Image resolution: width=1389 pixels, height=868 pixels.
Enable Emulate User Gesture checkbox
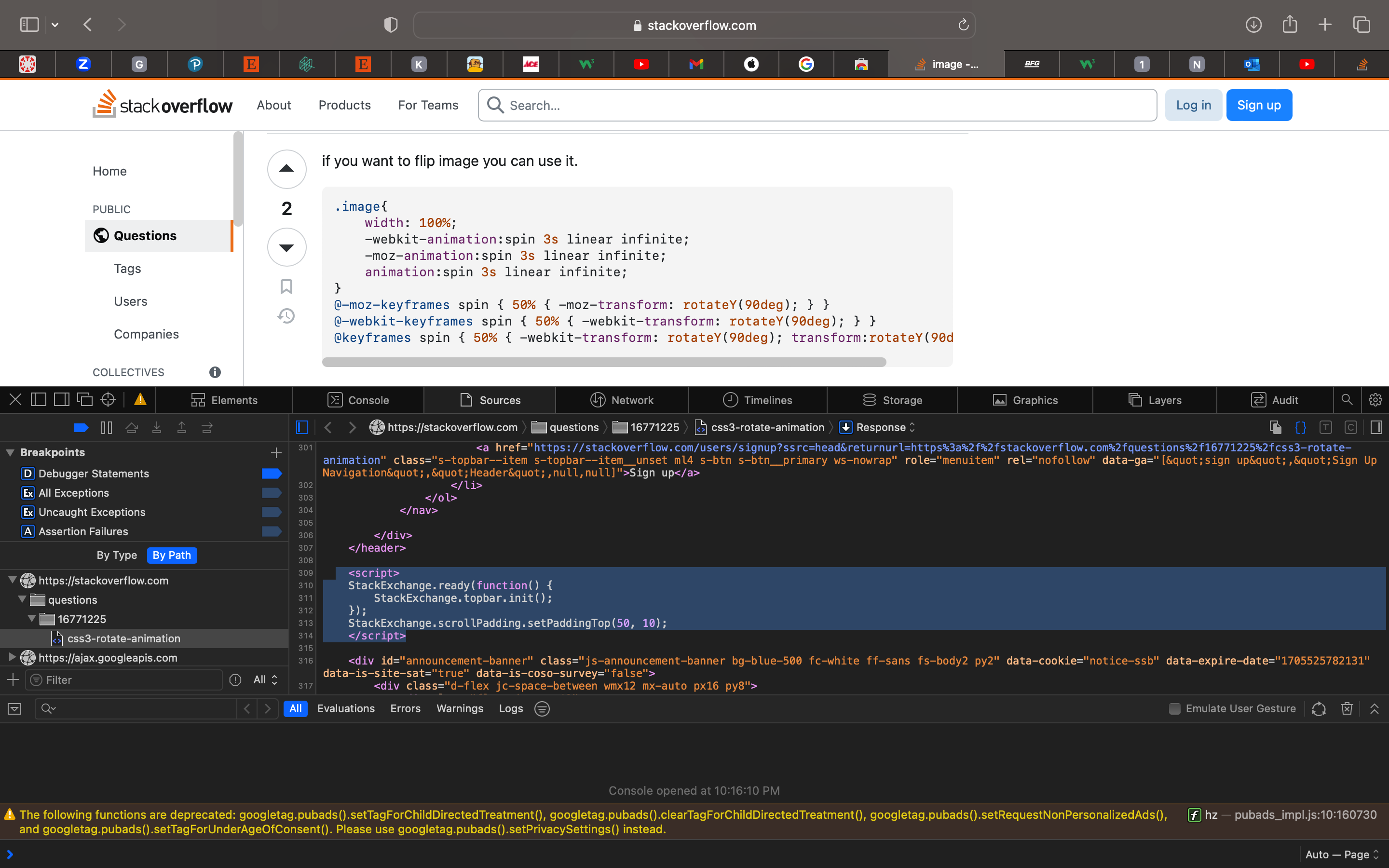tap(1175, 708)
